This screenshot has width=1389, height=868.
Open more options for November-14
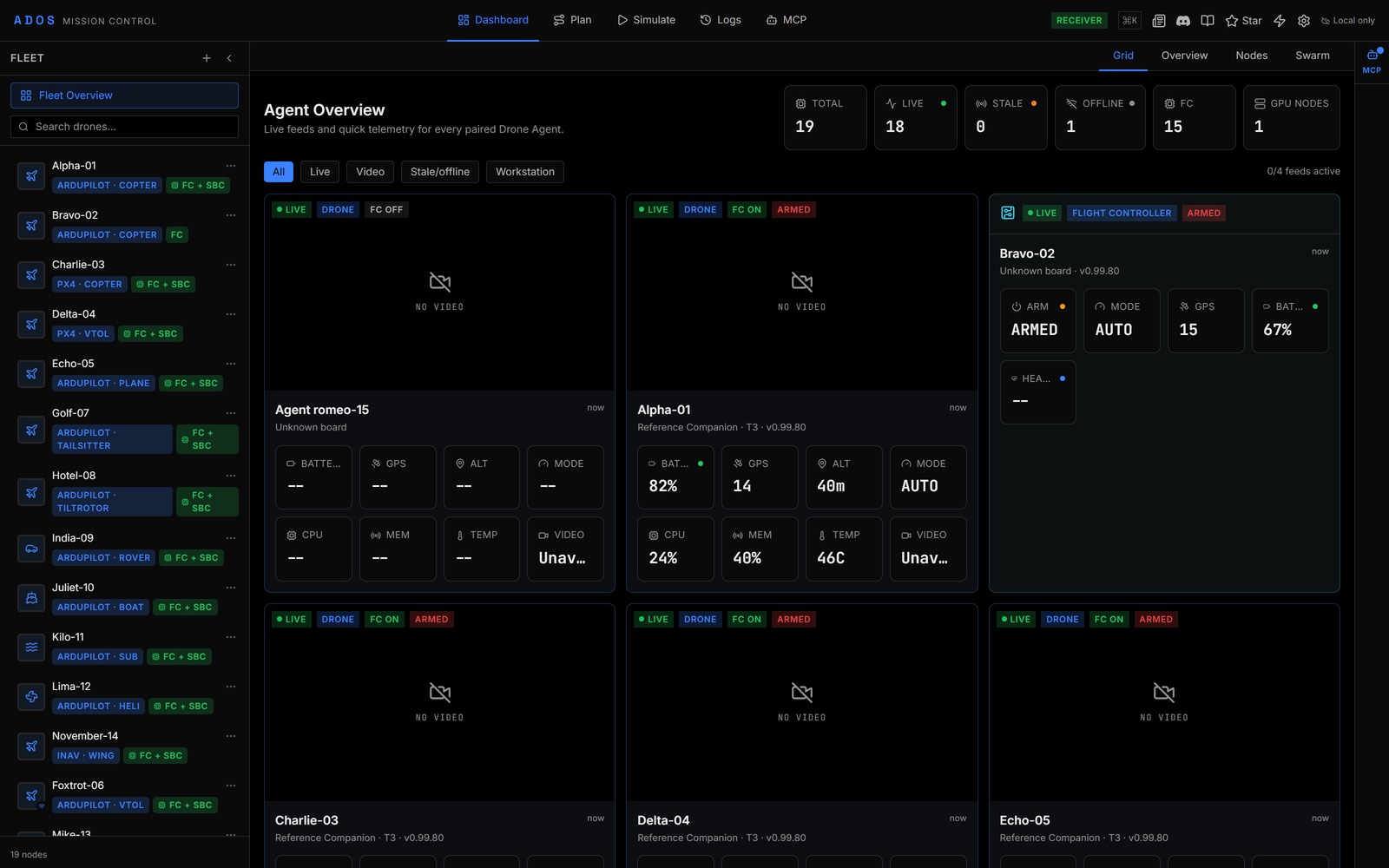coord(231,736)
